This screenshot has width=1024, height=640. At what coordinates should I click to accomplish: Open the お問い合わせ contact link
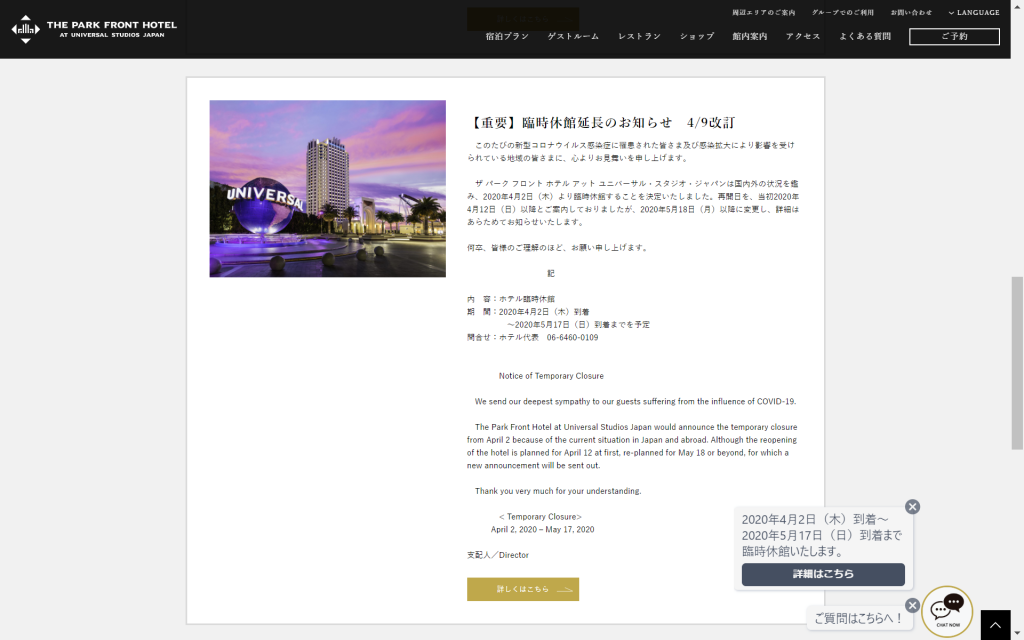point(912,12)
